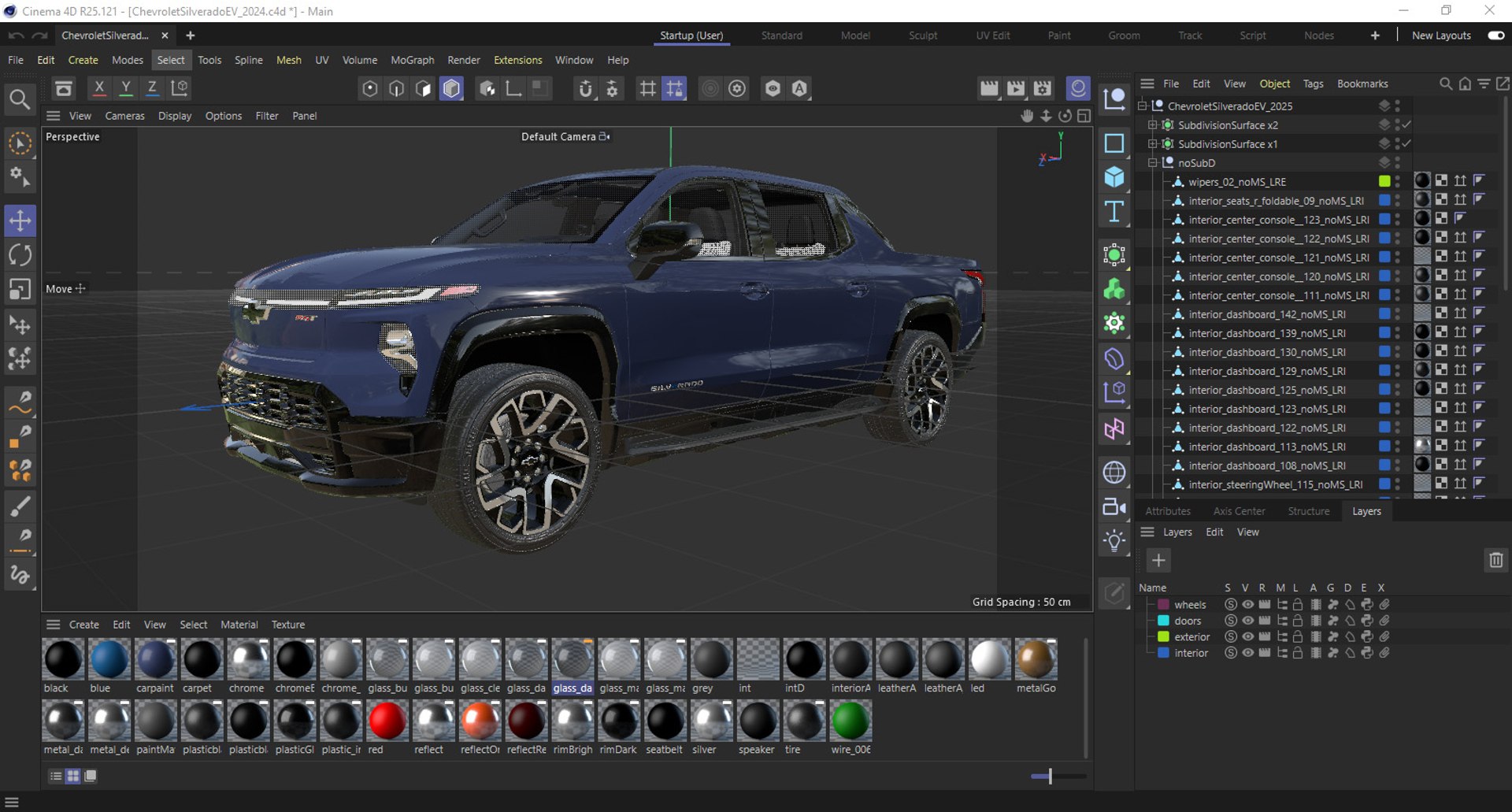Toggle the viewport maximize icon

point(1084,116)
